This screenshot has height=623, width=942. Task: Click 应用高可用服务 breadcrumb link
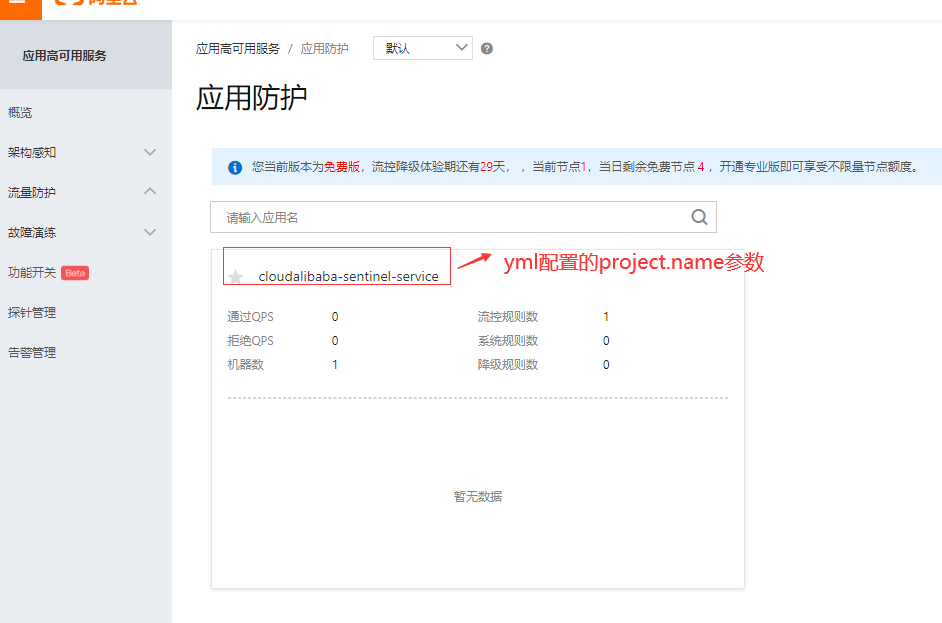click(x=238, y=49)
